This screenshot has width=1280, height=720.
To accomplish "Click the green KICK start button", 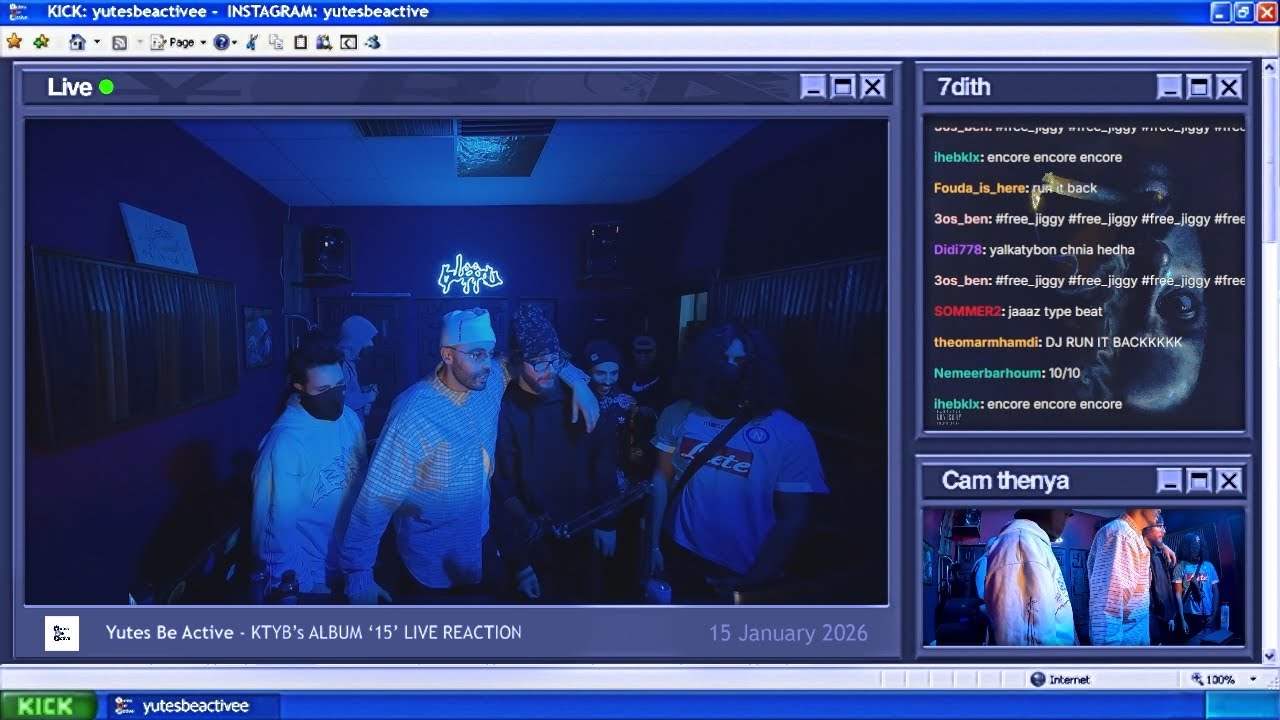I will 48,706.
